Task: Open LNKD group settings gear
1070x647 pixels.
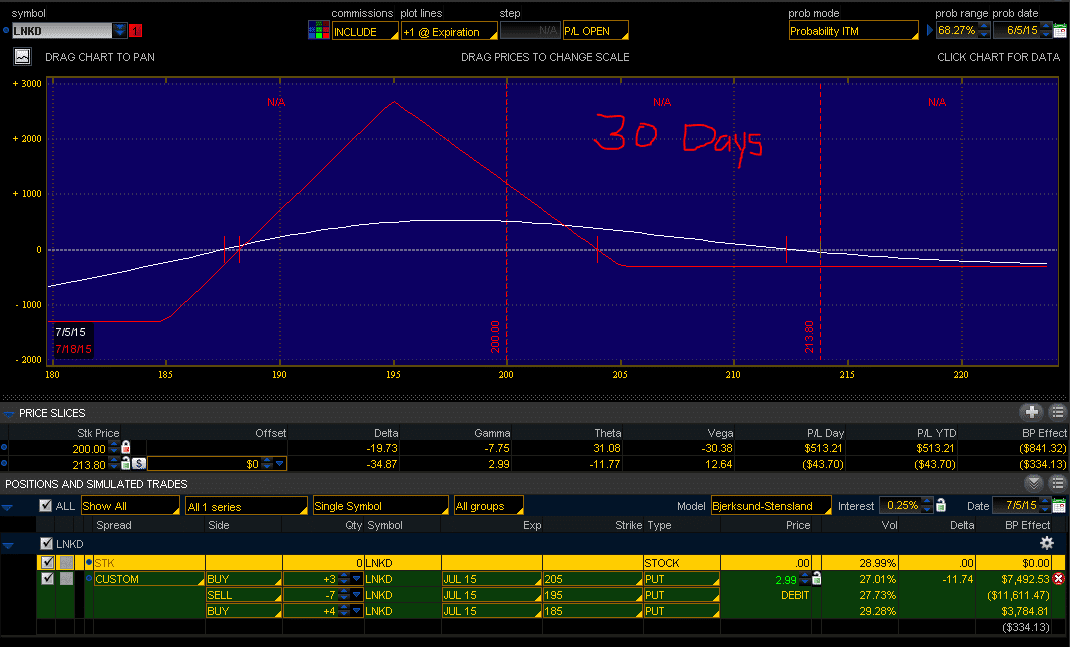Action: click(1046, 543)
